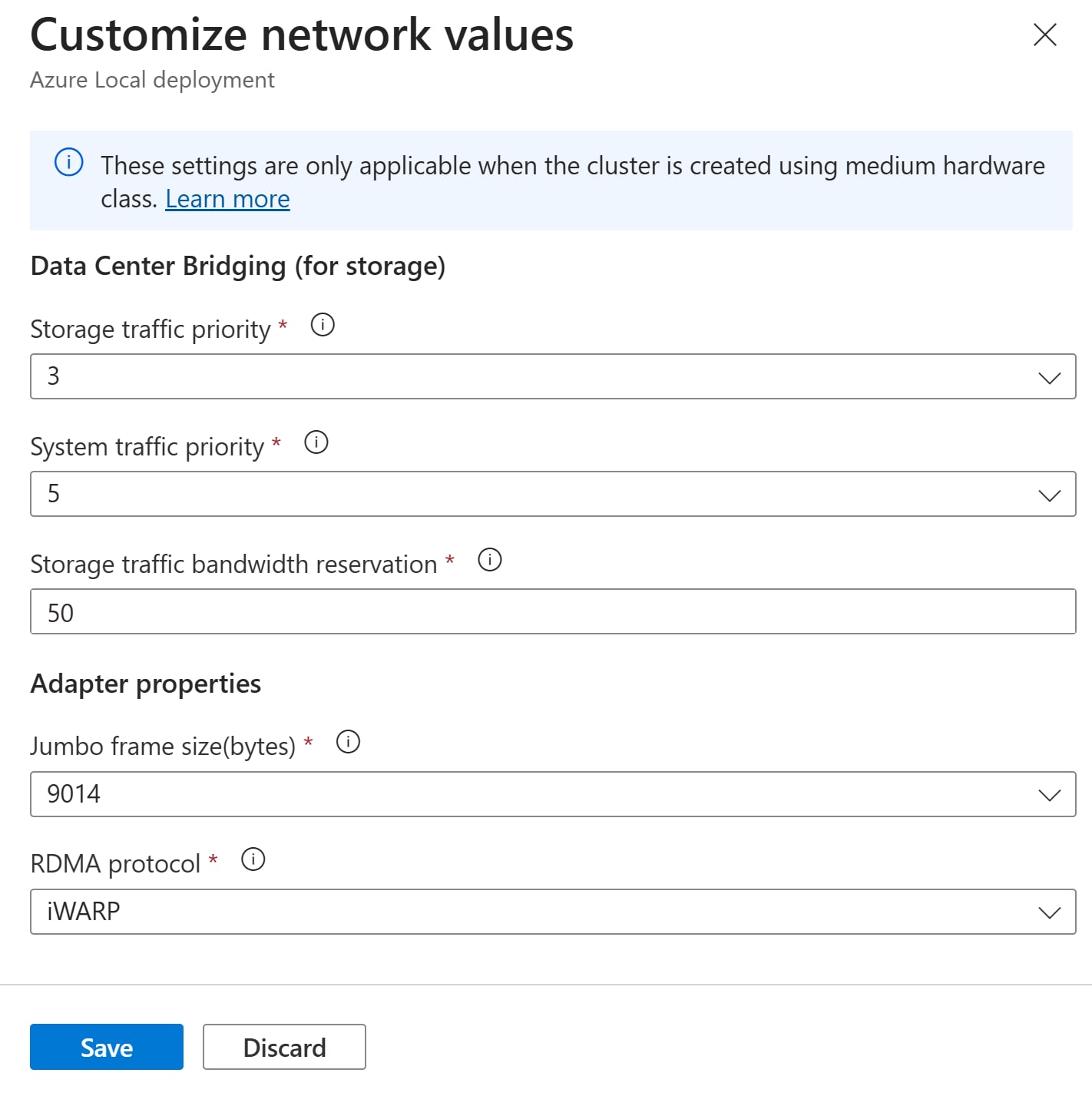
Task: Show info for Storage traffic priority
Action: [323, 325]
